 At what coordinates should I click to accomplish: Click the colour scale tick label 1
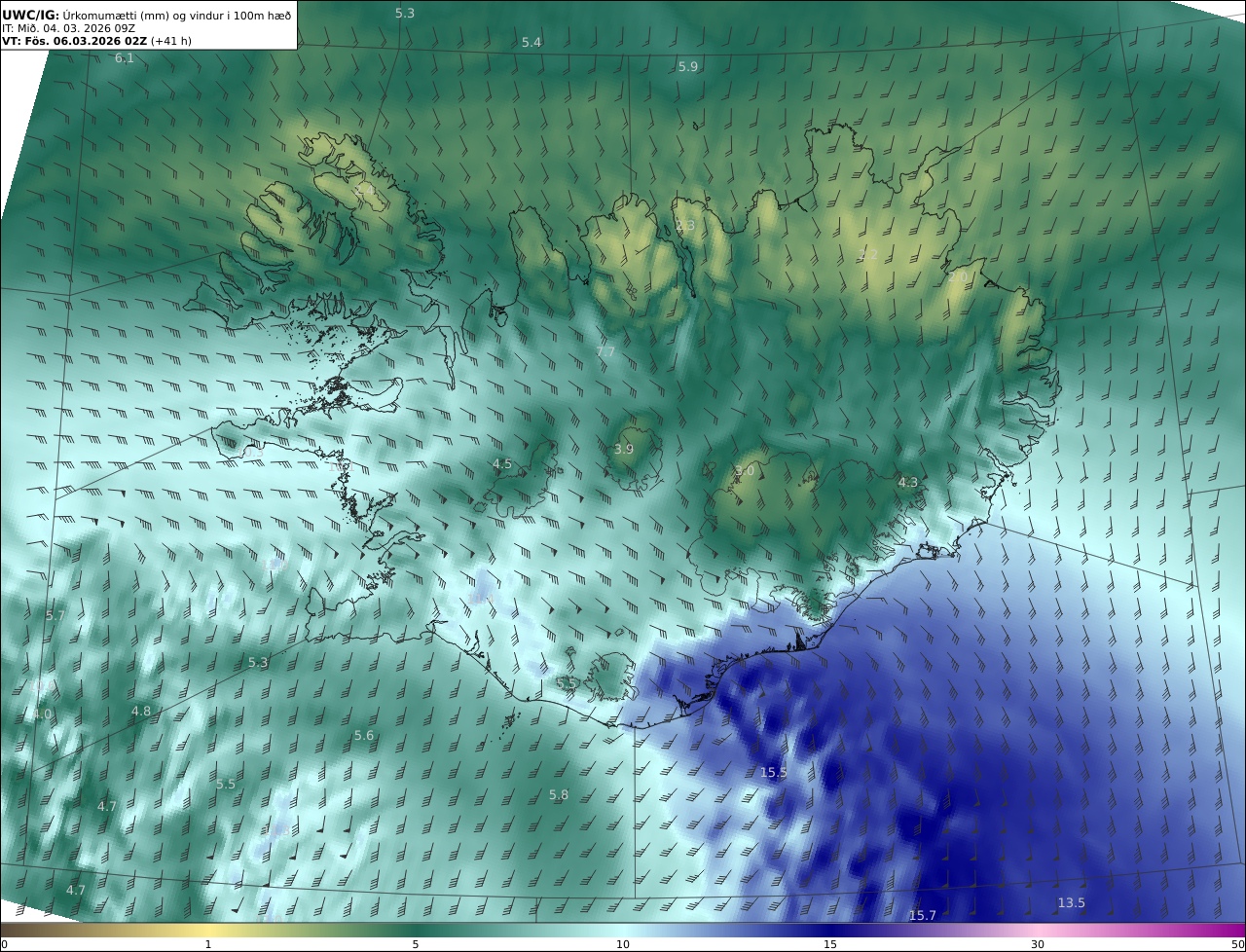pyautogui.click(x=208, y=945)
